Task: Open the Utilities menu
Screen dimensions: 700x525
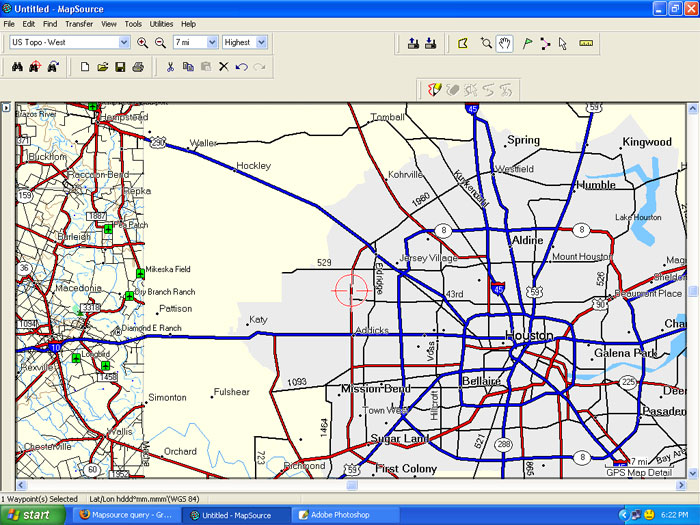Action: [x=161, y=24]
